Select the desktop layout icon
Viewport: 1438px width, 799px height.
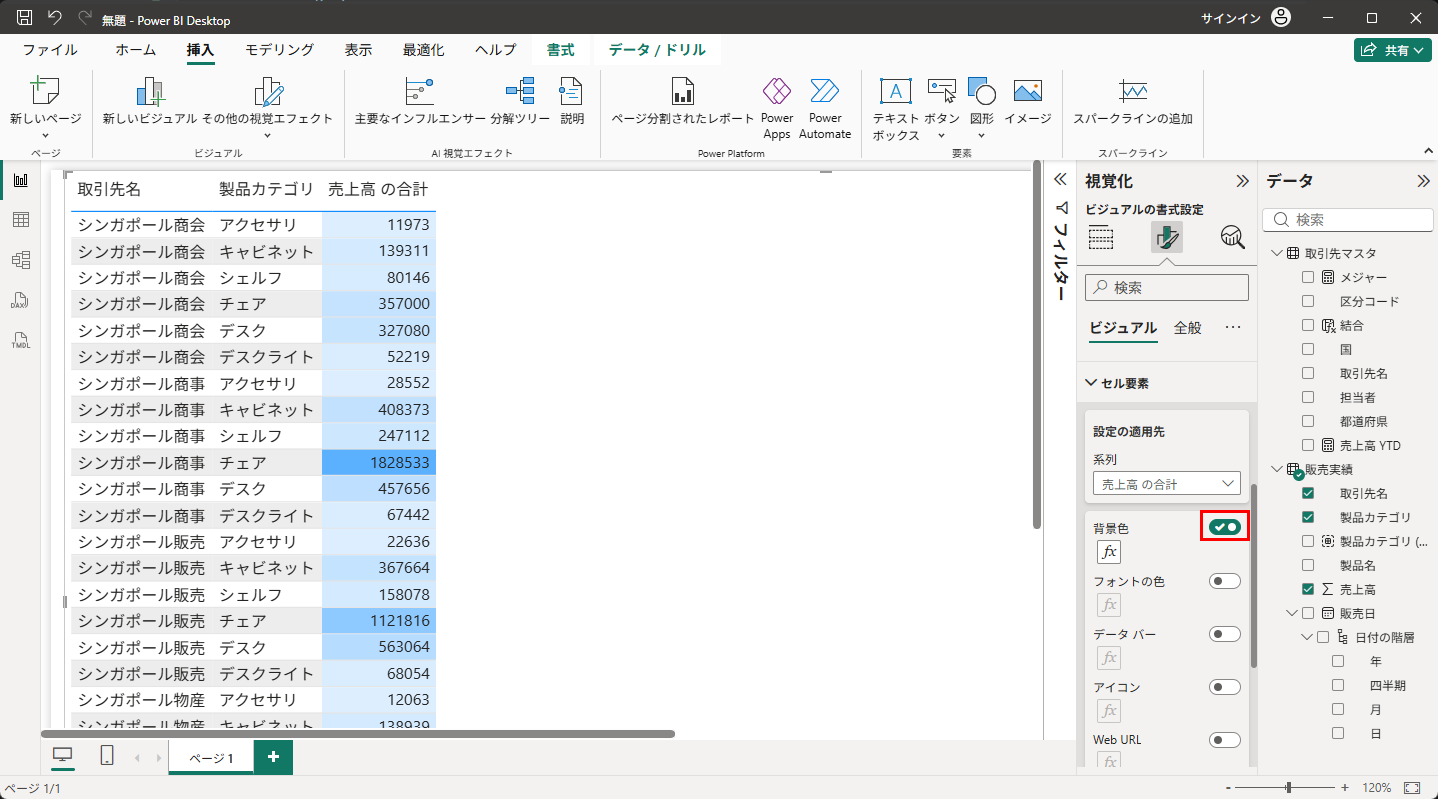[x=62, y=756]
